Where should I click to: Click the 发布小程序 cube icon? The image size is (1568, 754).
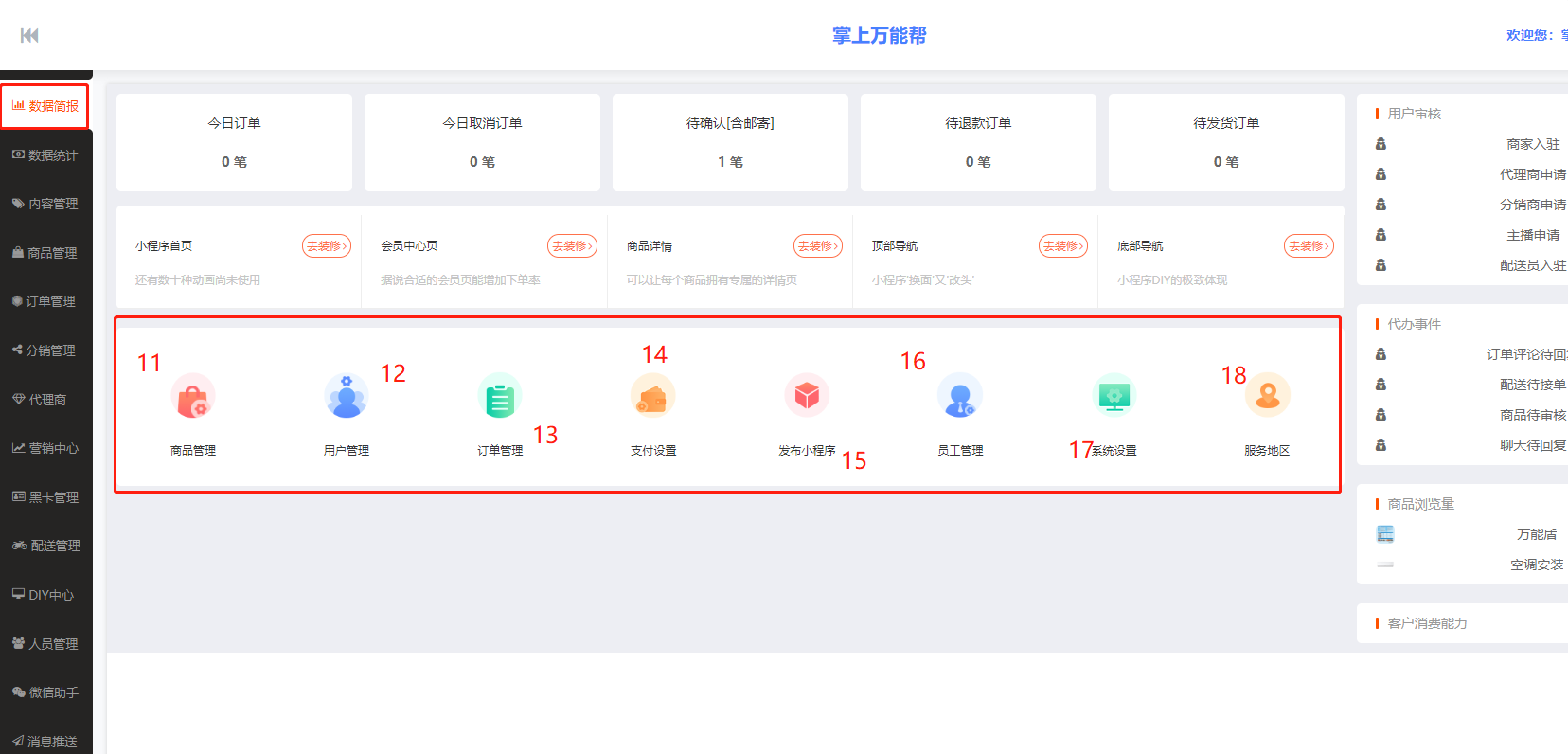[807, 395]
